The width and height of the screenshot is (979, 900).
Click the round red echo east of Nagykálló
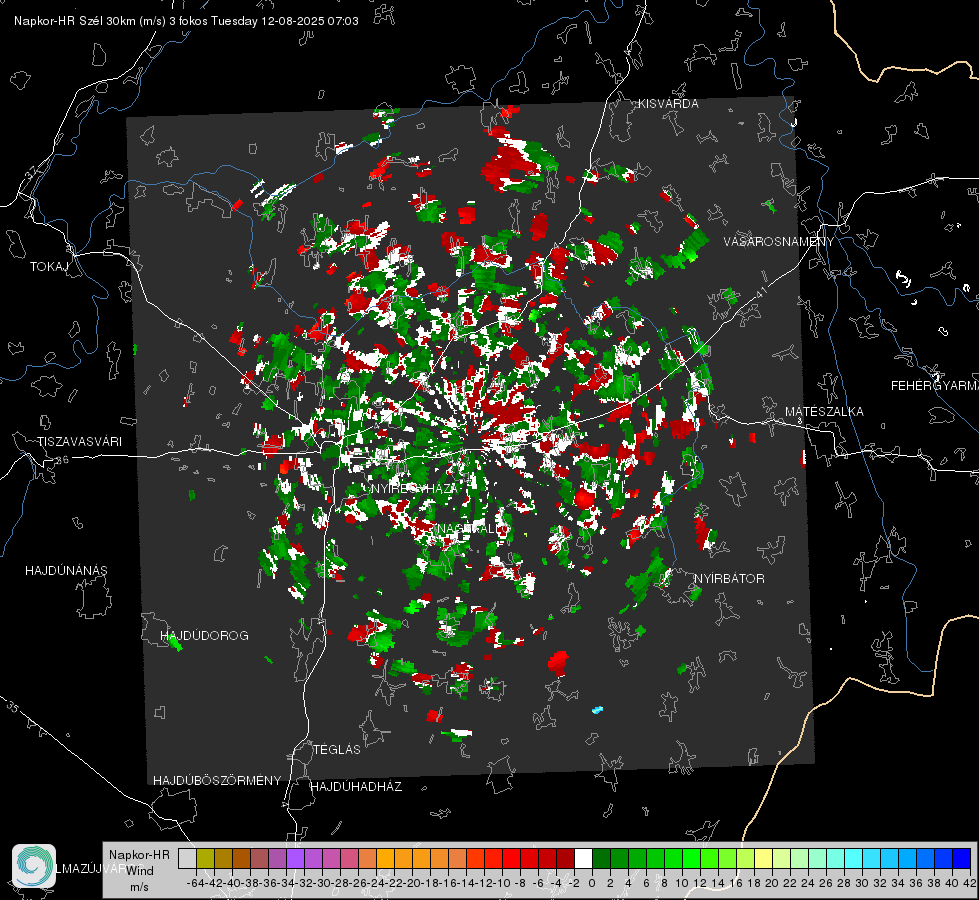(584, 498)
